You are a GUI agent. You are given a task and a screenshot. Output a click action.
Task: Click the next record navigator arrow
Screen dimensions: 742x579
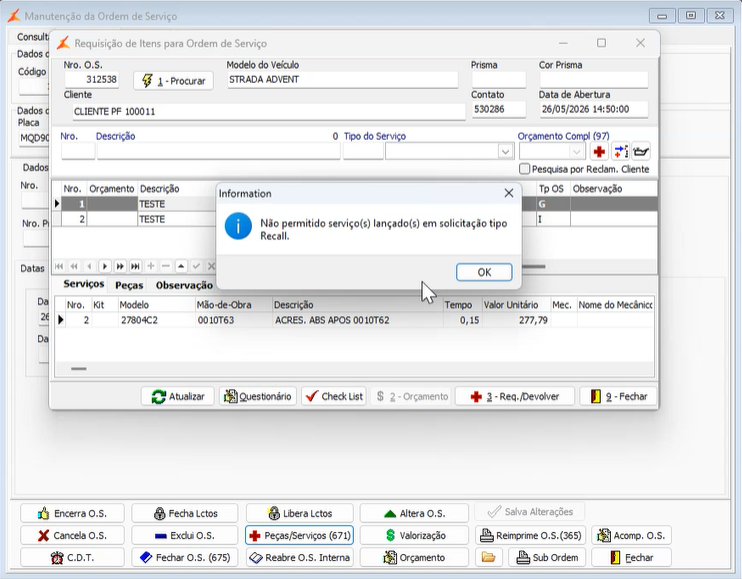click(105, 266)
